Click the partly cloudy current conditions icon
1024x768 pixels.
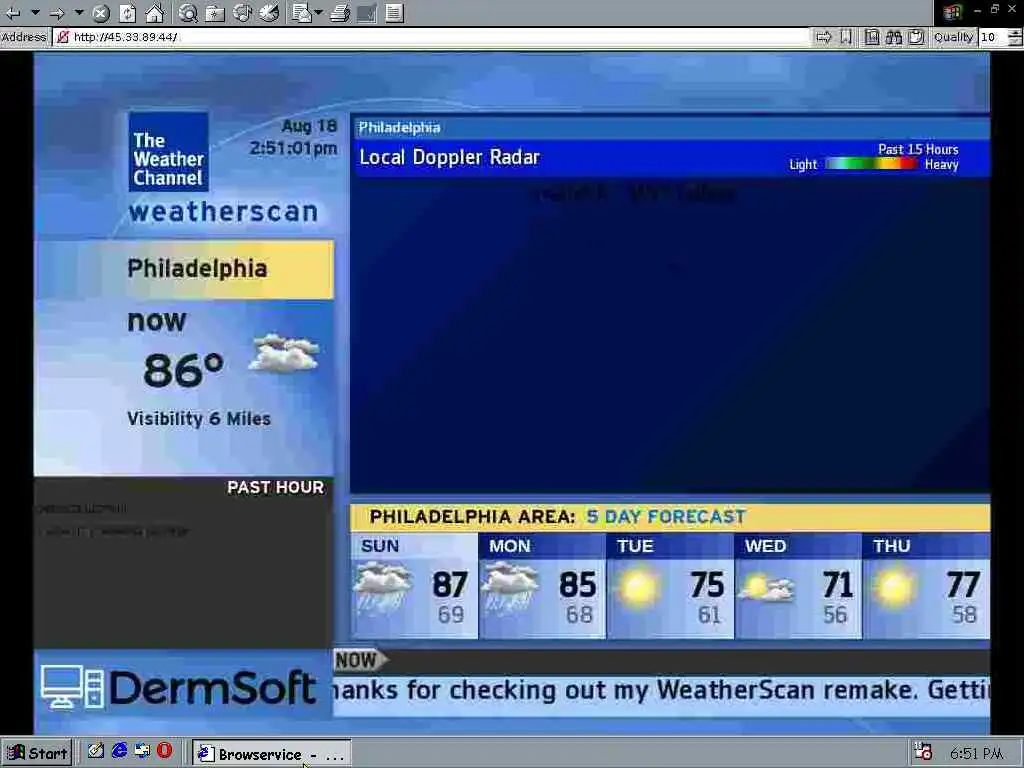pos(285,353)
